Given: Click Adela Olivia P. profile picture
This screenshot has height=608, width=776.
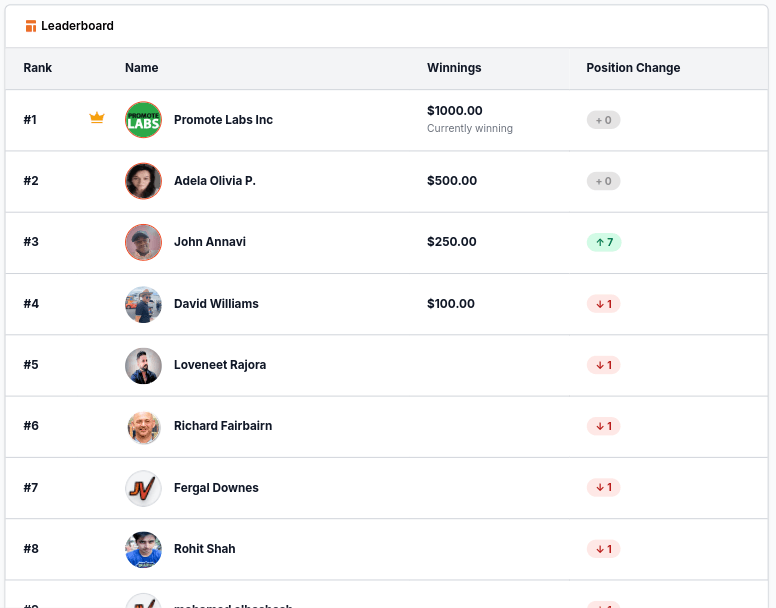Looking at the screenshot, I should click(x=143, y=181).
